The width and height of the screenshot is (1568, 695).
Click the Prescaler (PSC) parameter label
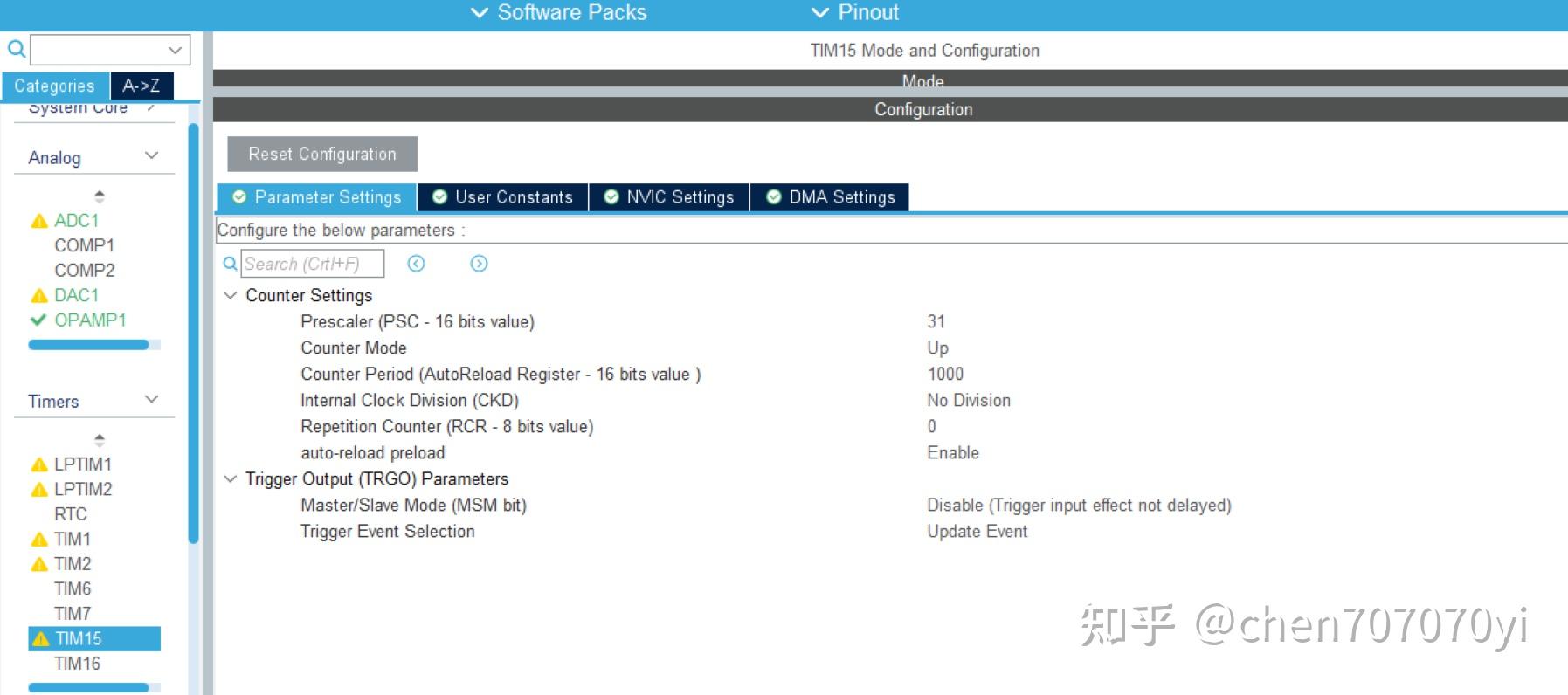pyautogui.click(x=418, y=321)
